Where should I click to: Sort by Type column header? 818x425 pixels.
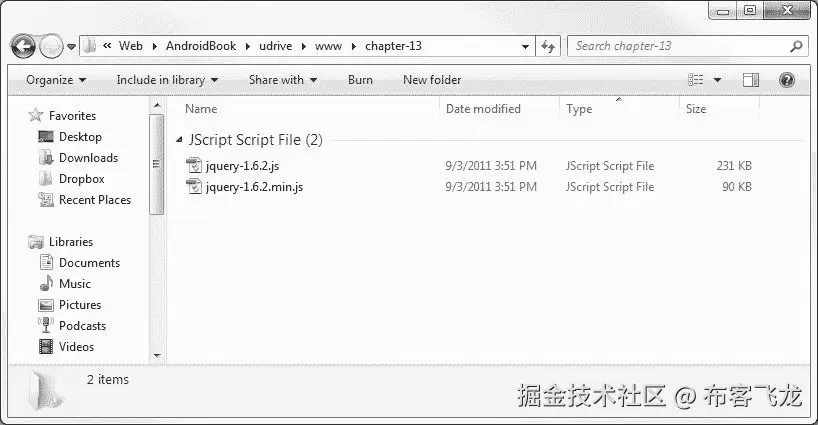pos(579,109)
